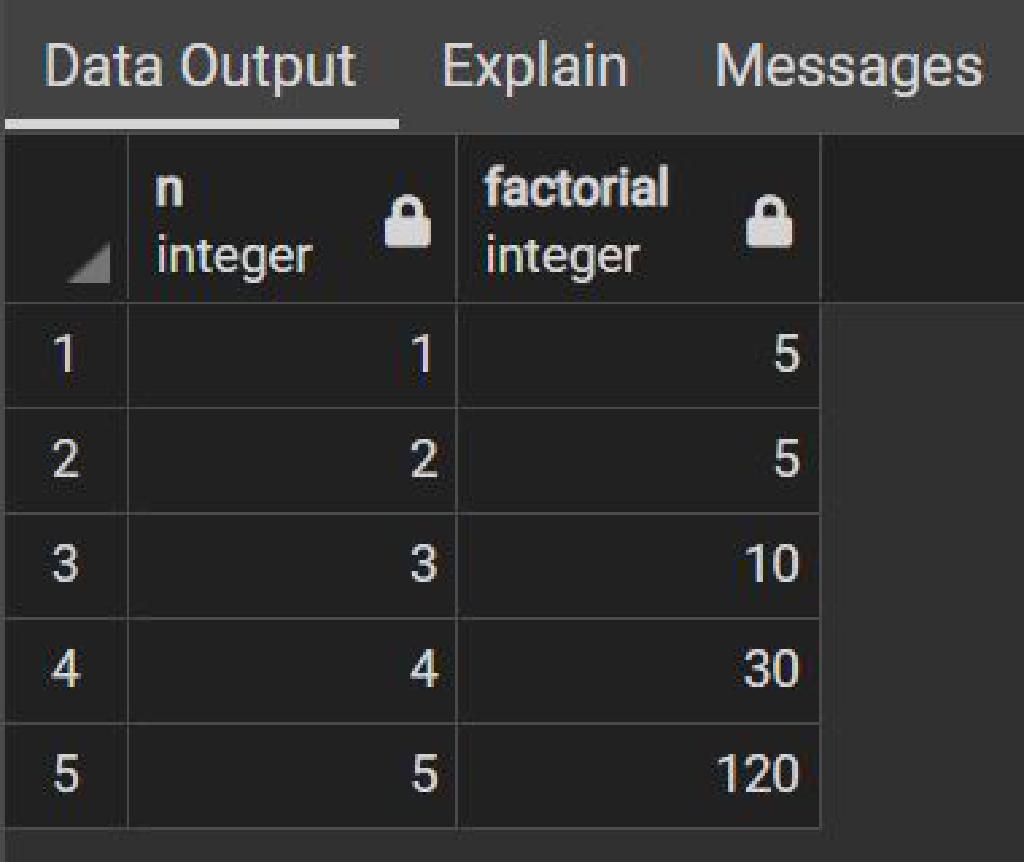This screenshot has width=1024, height=862.
Task: Click n cell in row 5
Action: [x=292, y=776]
